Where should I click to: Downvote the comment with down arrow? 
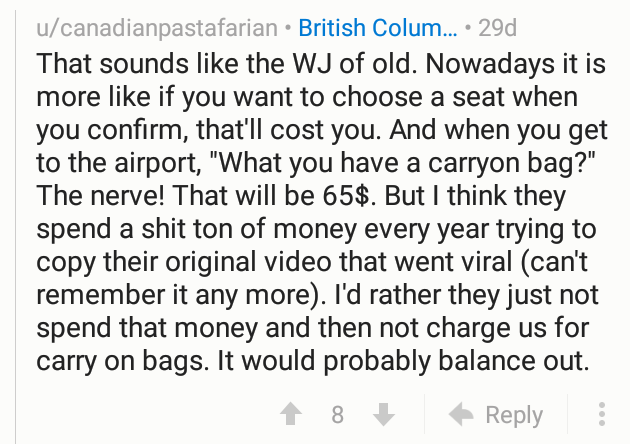click(x=383, y=415)
